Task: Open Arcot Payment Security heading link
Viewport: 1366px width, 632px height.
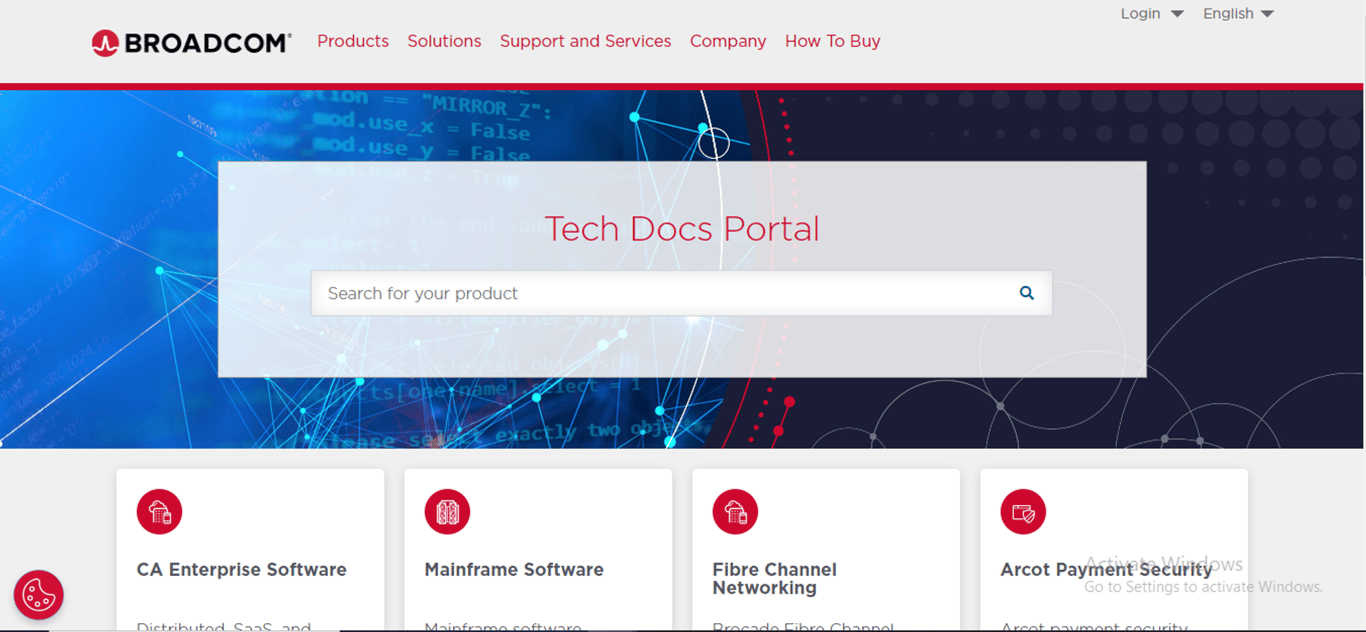Action: tap(1106, 570)
